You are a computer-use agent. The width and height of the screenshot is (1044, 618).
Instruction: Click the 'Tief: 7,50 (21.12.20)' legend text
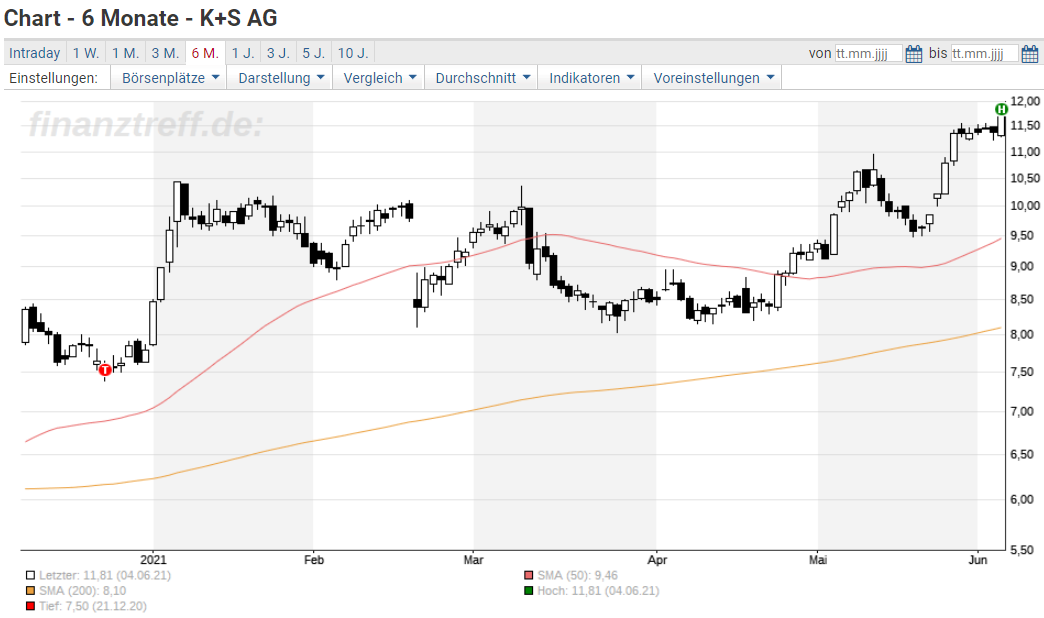pos(93,606)
